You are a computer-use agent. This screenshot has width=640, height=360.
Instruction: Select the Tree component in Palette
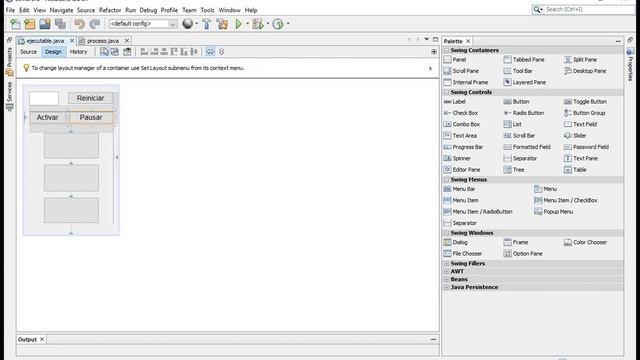pos(514,169)
